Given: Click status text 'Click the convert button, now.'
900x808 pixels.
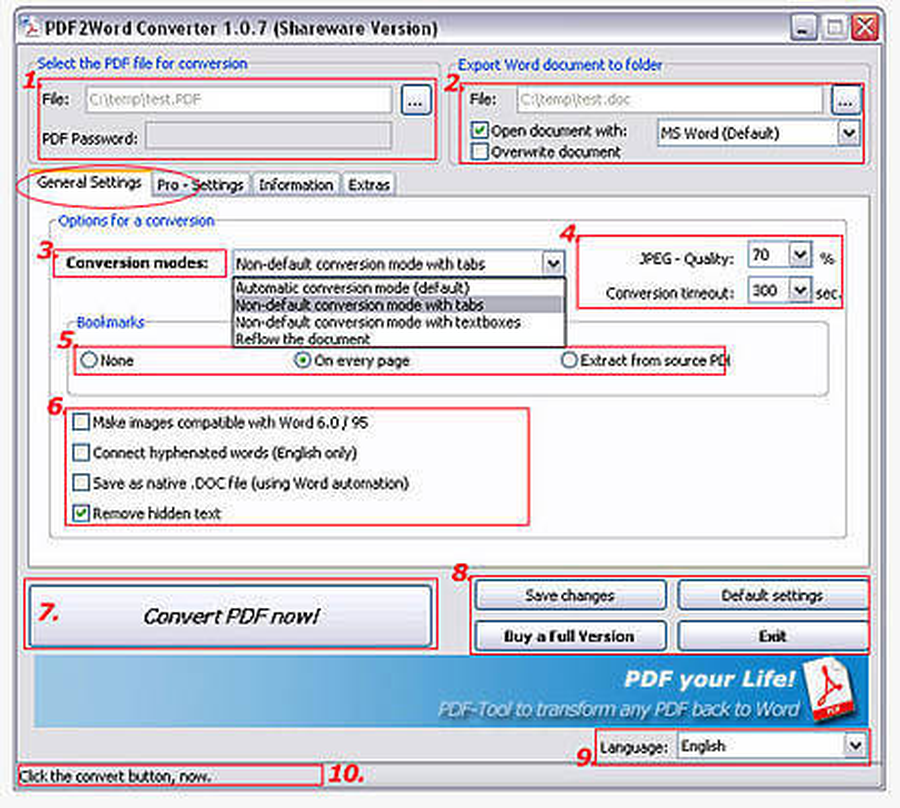Looking at the screenshot, I should click(115, 776).
